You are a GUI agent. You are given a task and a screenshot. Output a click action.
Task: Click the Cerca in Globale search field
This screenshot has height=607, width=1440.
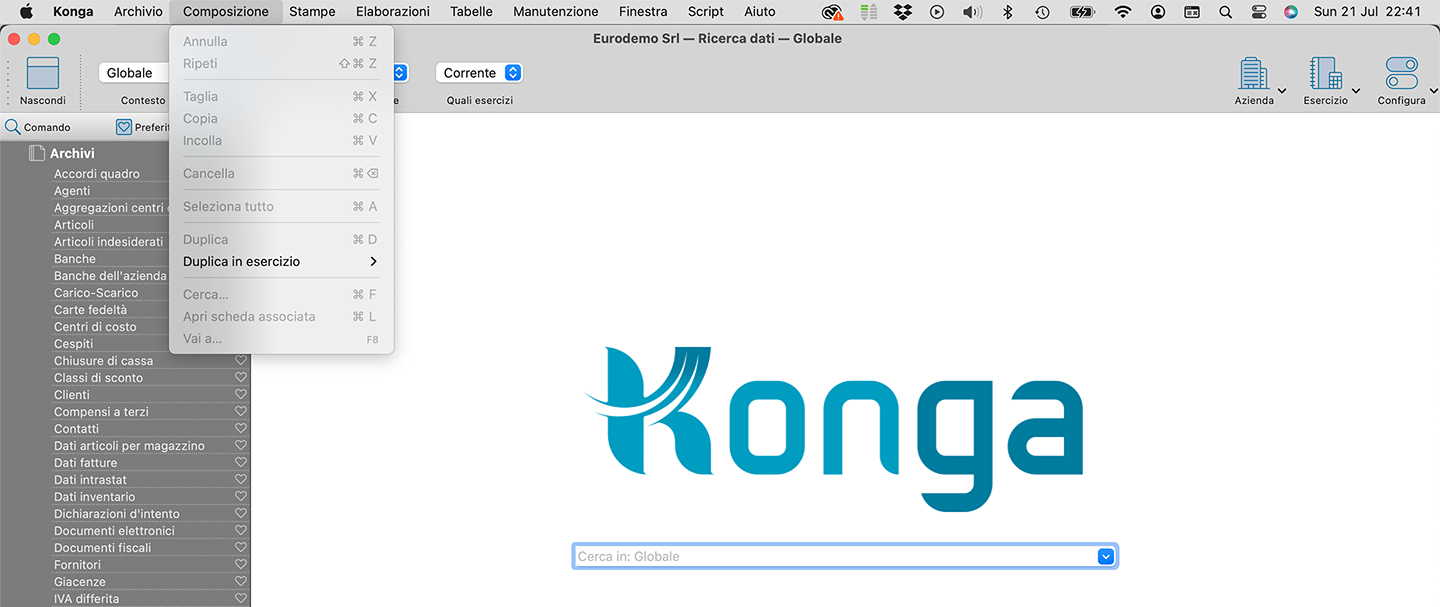[832, 557]
